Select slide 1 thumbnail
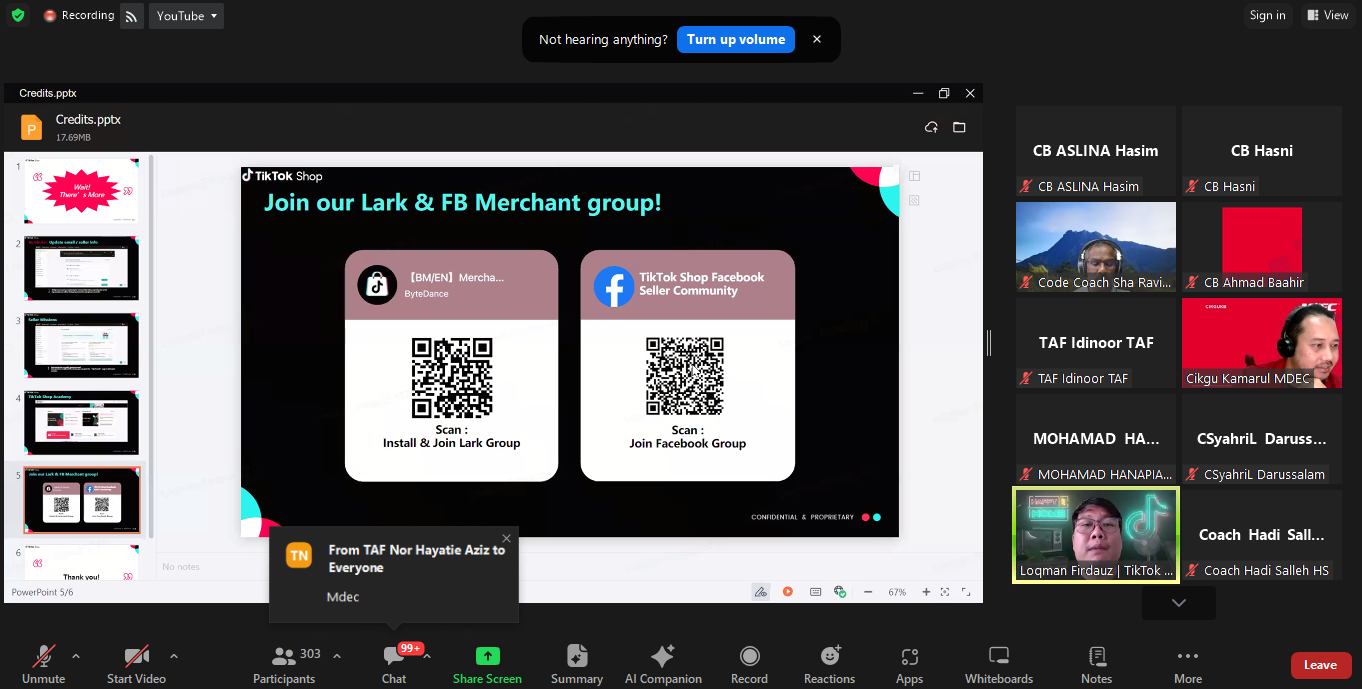The height and width of the screenshot is (689, 1362). [82, 190]
